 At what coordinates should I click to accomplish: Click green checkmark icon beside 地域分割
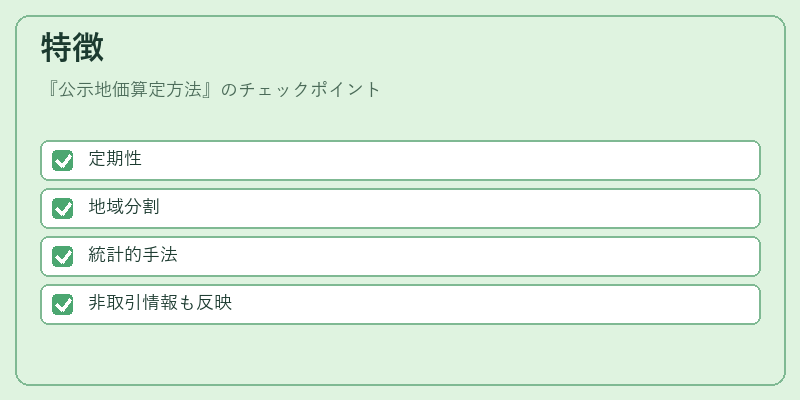point(63,208)
